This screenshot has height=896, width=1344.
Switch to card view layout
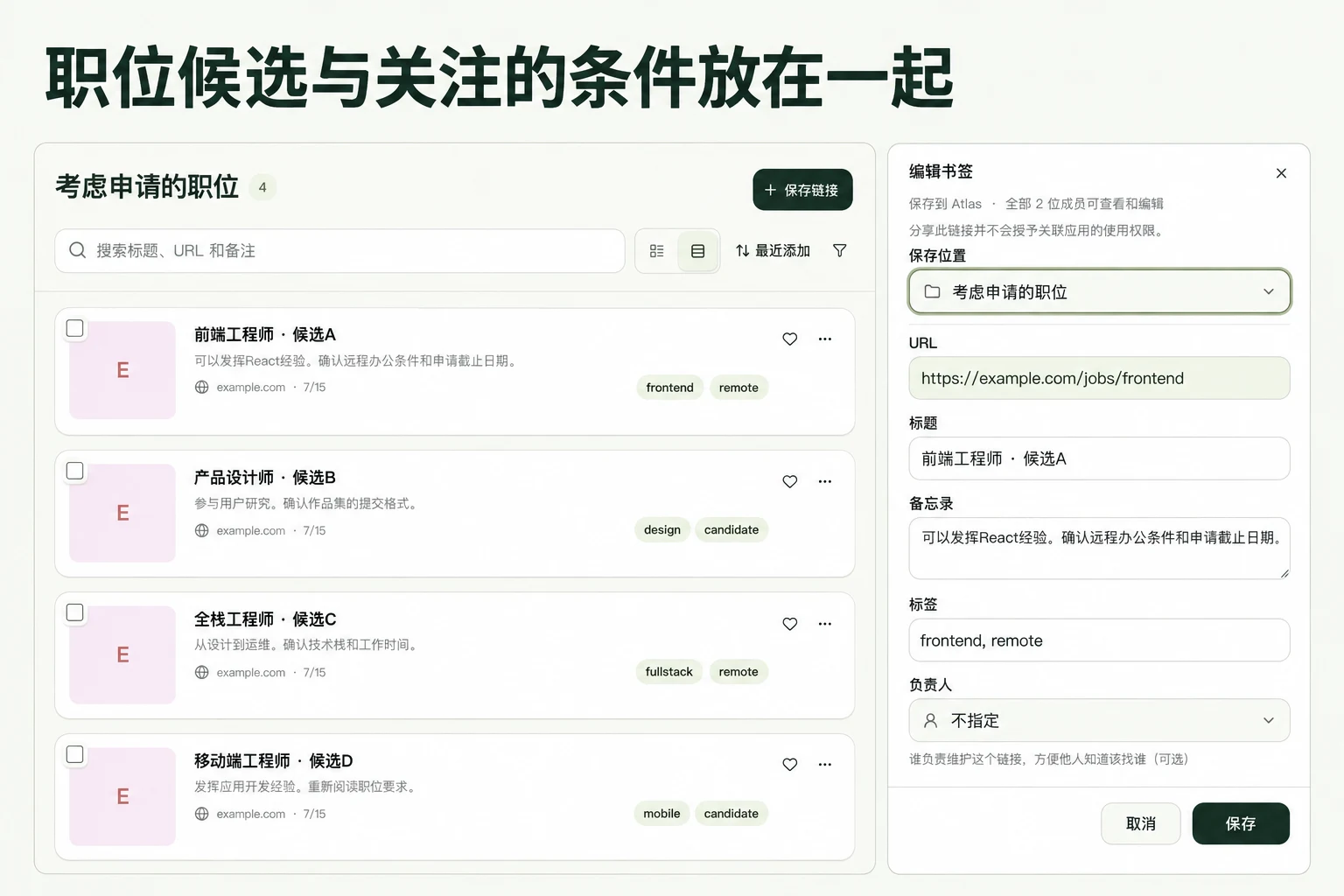698,251
